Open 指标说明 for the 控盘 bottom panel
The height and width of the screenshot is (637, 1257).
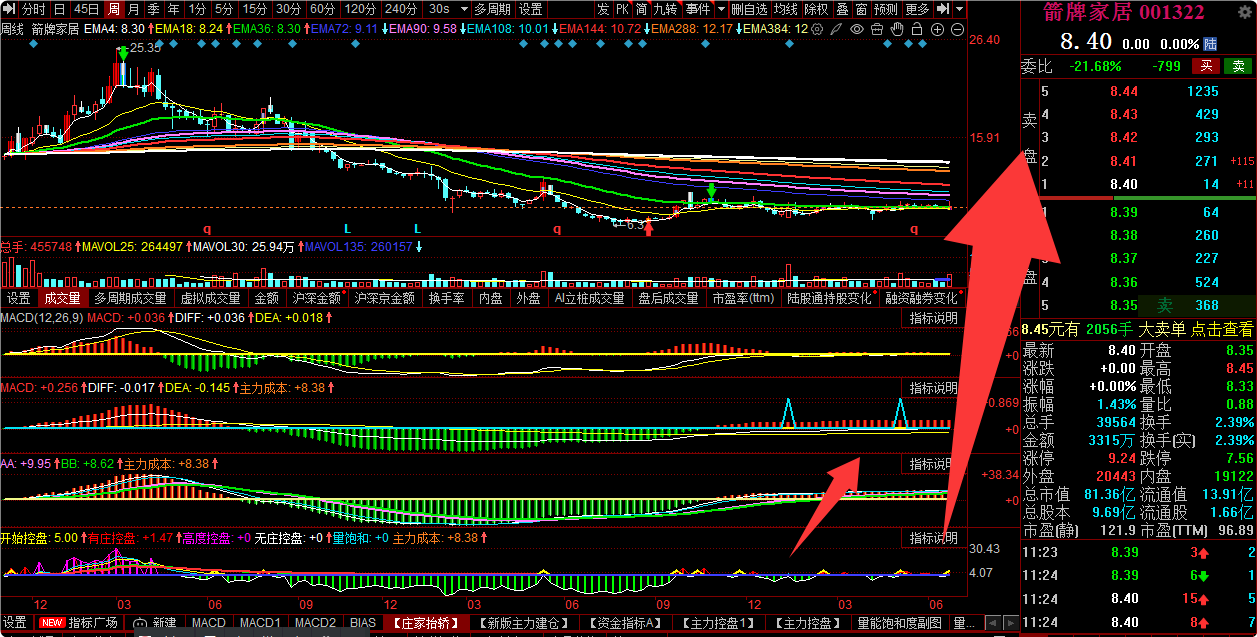point(933,538)
